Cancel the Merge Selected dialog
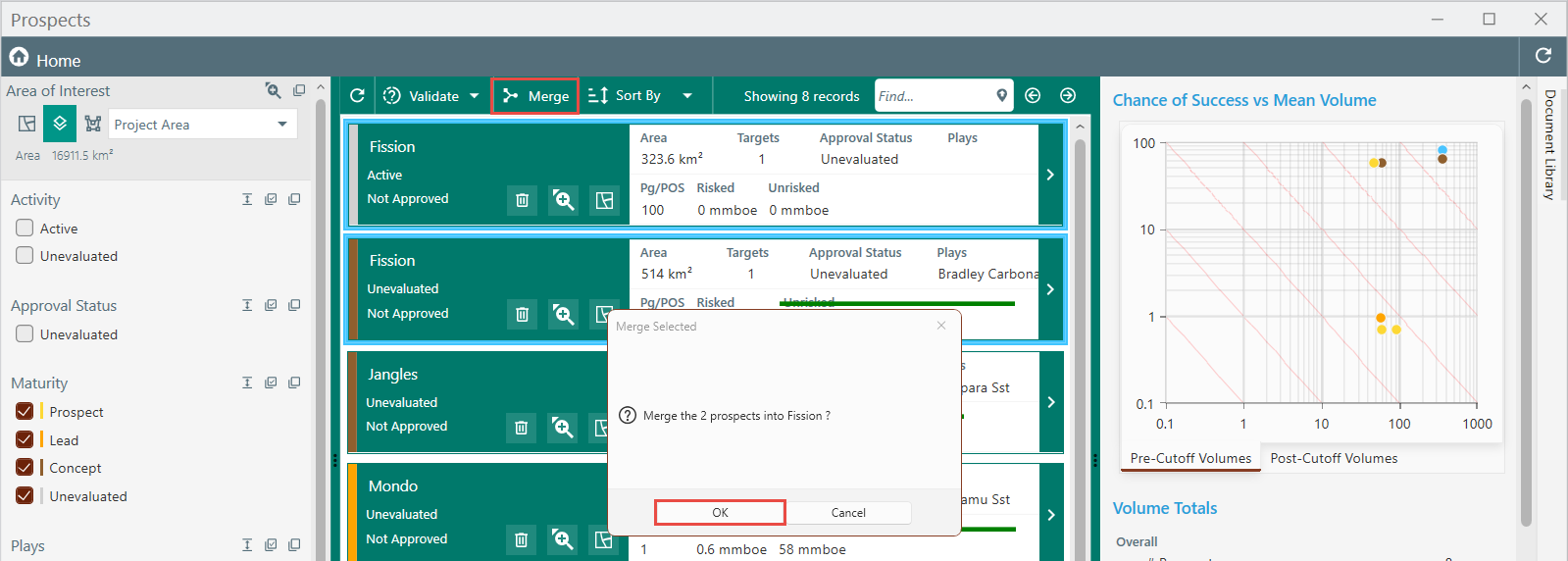This screenshot has height=561, width=1568. click(848, 513)
